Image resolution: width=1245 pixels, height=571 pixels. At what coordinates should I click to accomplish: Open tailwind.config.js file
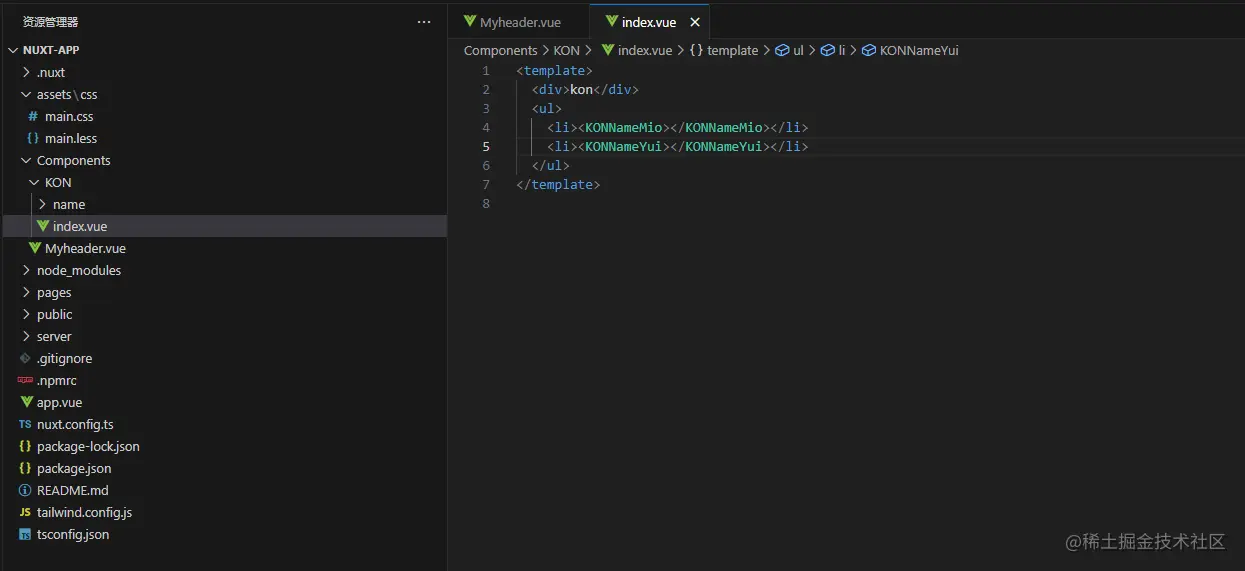[84, 512]
